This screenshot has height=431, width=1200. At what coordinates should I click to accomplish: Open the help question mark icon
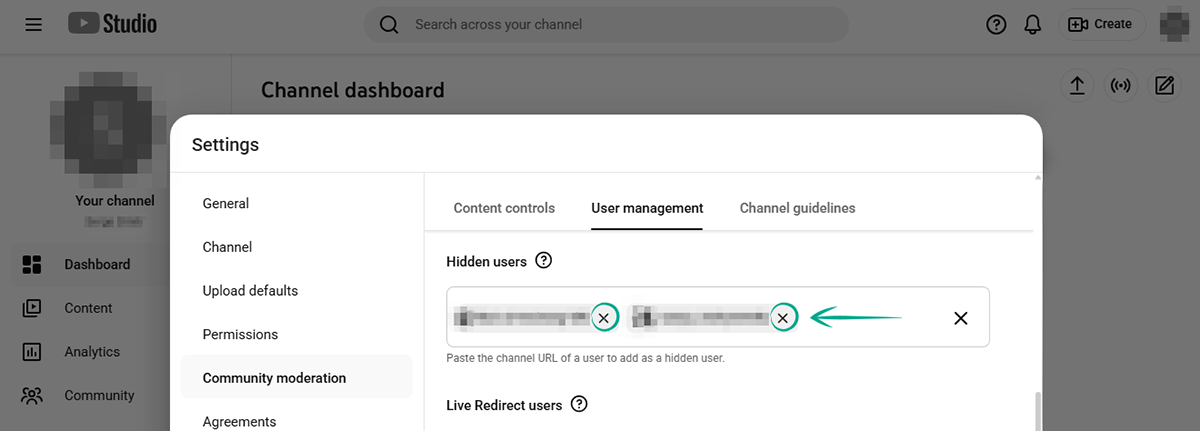[x=996, y=25]
